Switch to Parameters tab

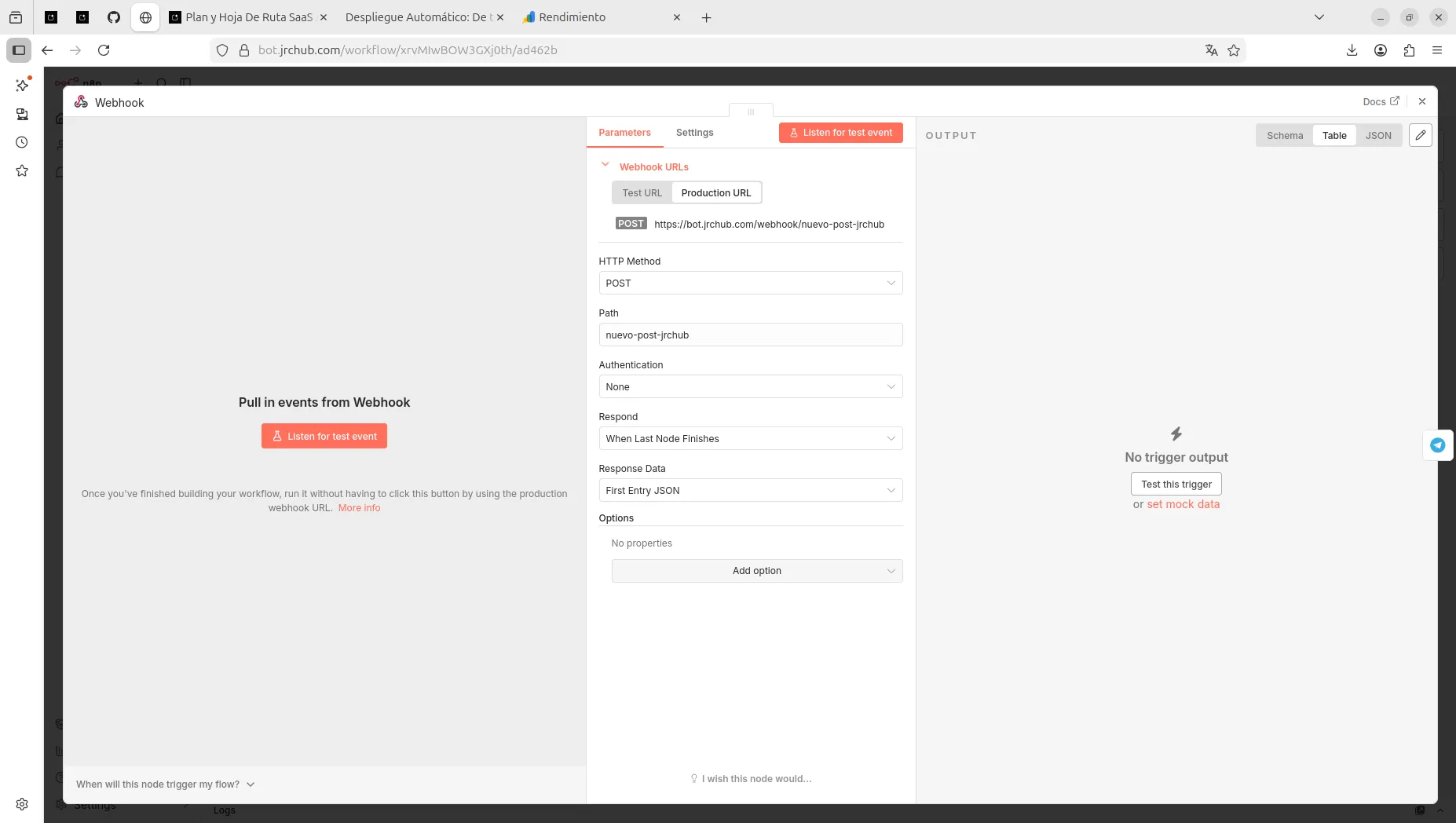624,133
